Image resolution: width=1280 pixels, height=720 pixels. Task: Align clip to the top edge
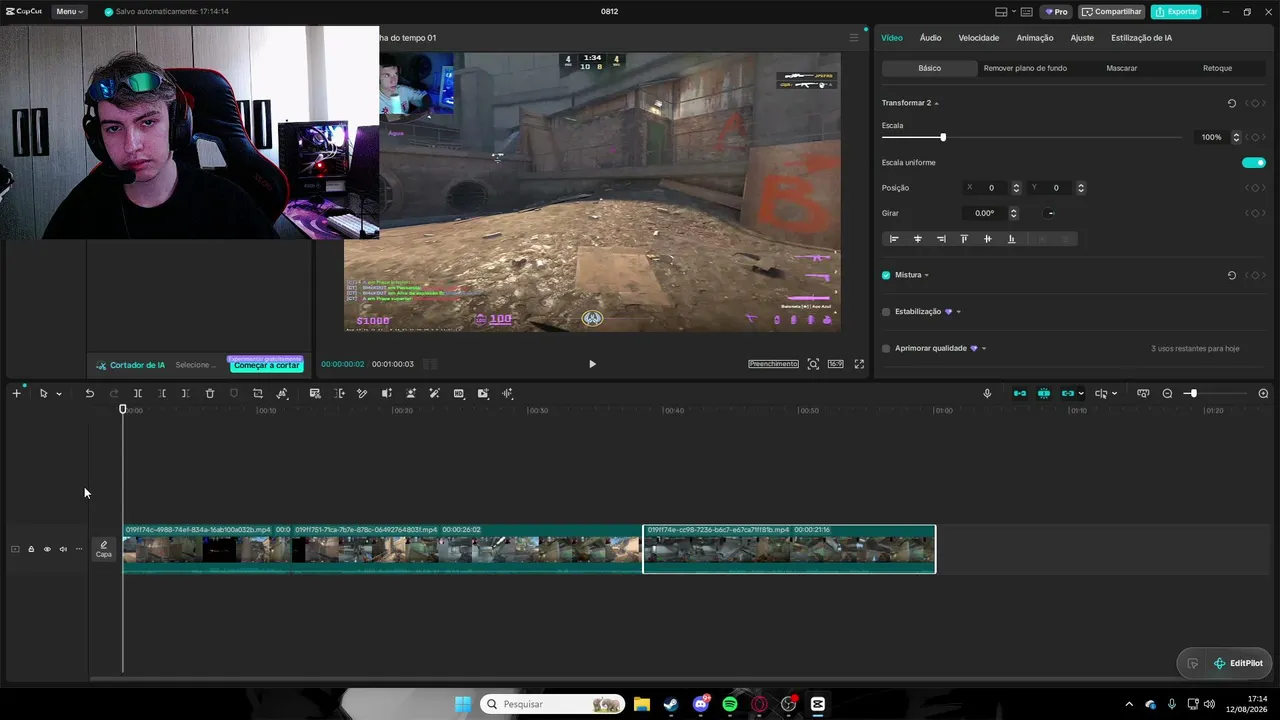[x=964, y=239]
